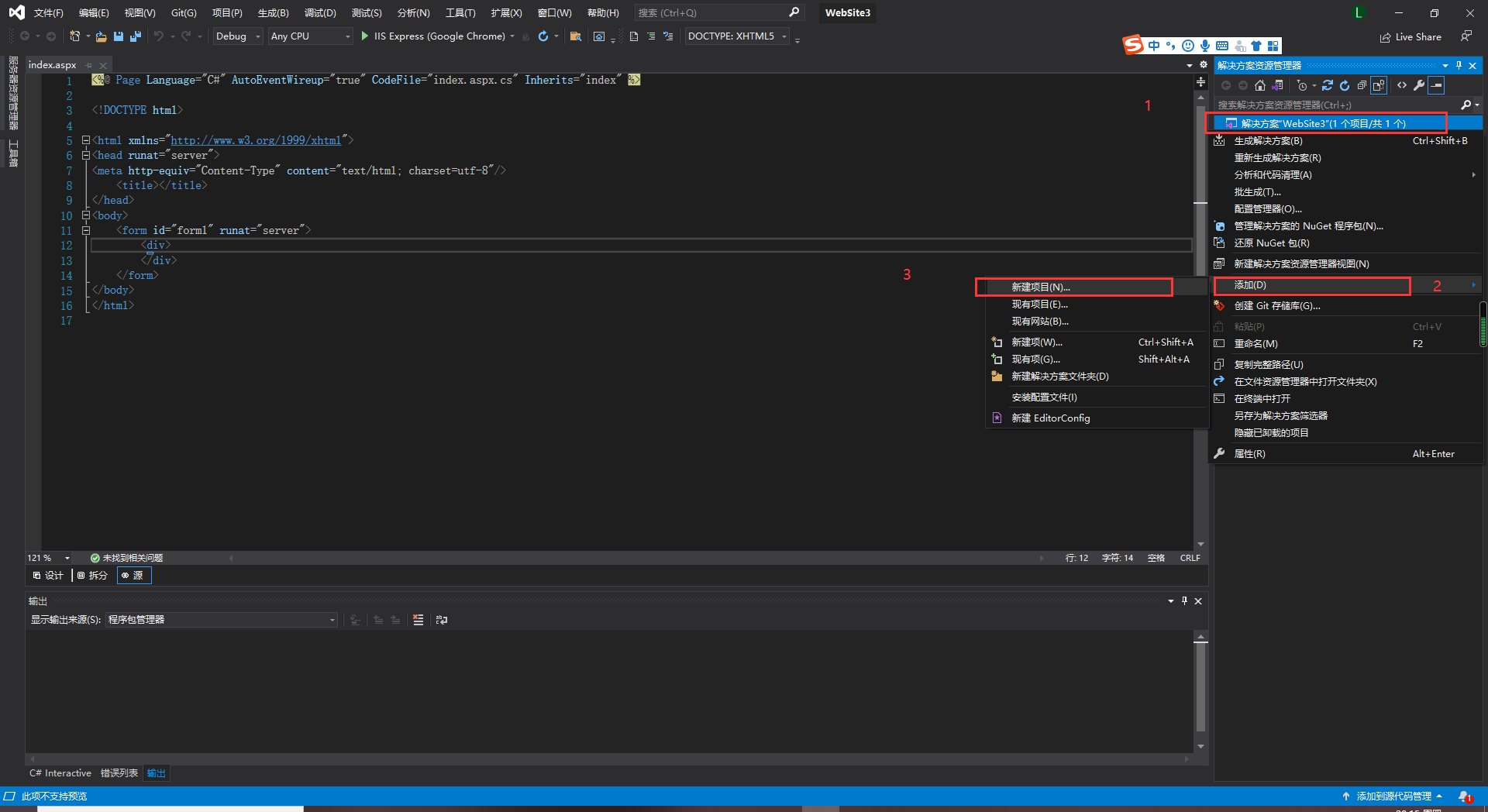This screenshot has width=1488, height=812.
Task: Open DOCTYPE: XHTML5 dropdown
Action: tap(737, 36)
